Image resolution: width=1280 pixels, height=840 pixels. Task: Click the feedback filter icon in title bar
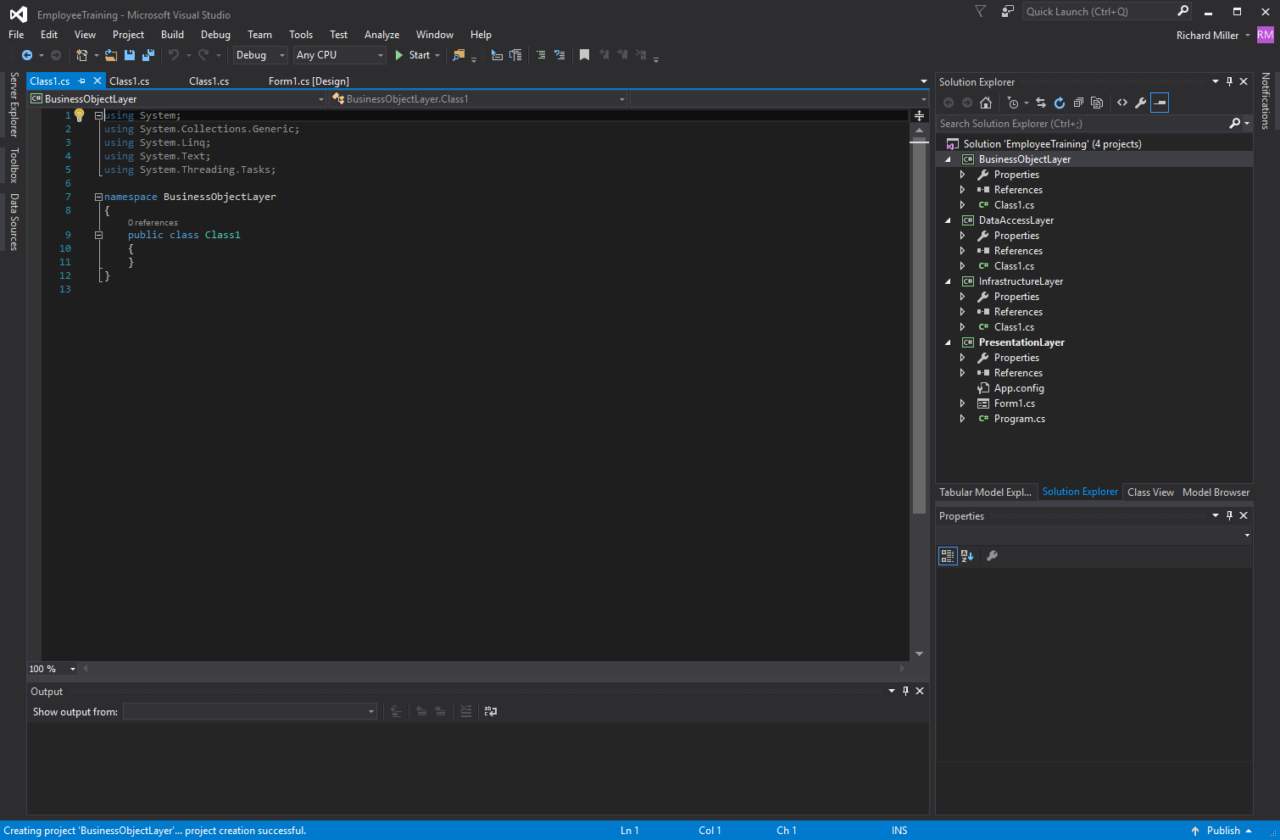[979, 11]
